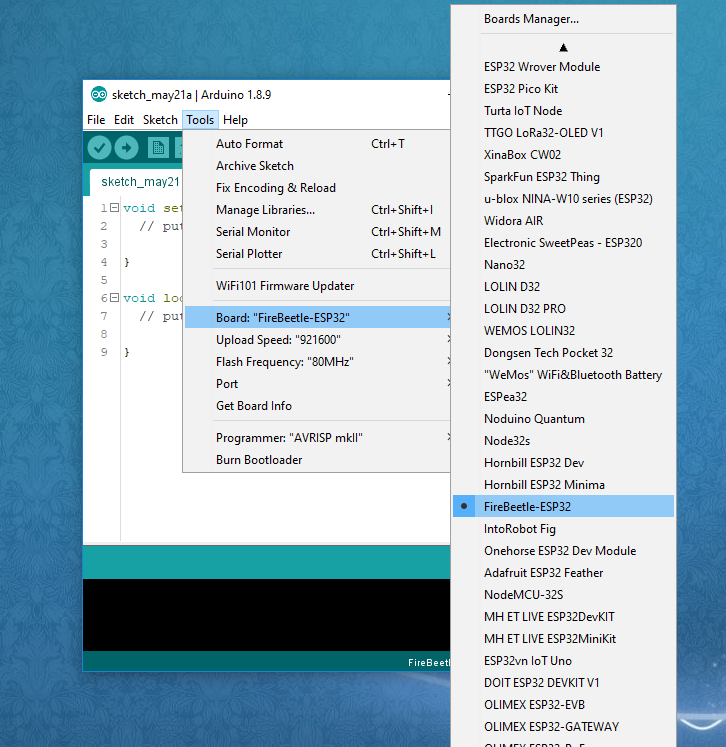Choose Burn Bootloader

(317, 459)
